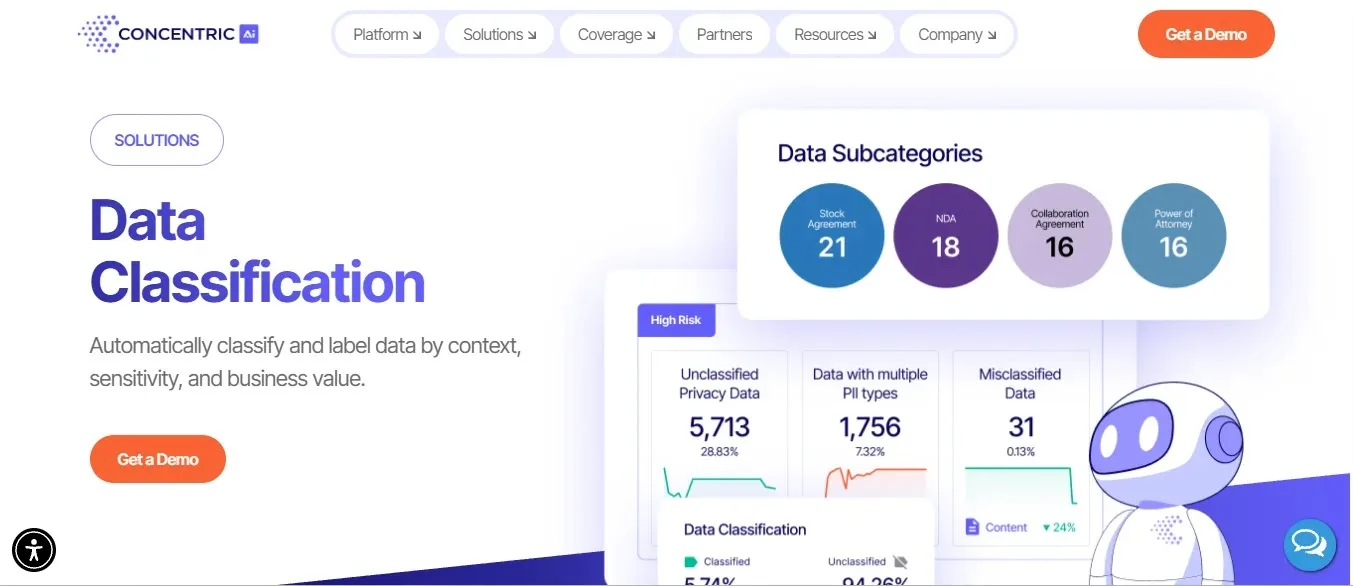
Task: Open the accessibility widget icon
Action: pyautogui.click(x=34, y=550)
